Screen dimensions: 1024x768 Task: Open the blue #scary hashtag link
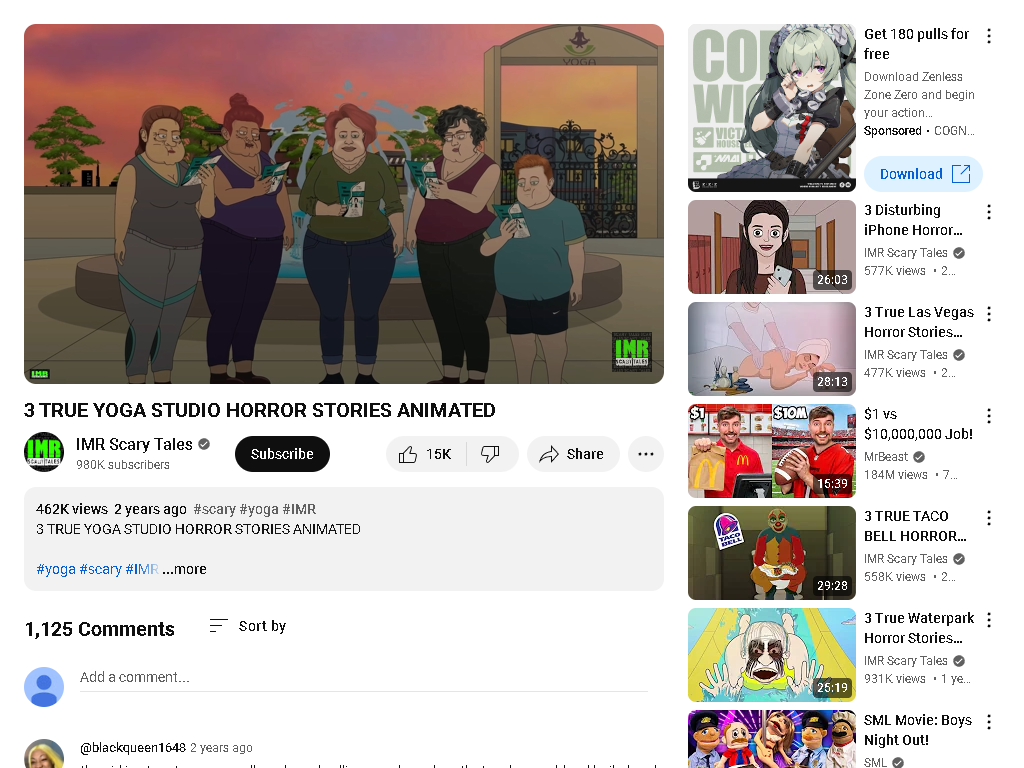(100, 569)
